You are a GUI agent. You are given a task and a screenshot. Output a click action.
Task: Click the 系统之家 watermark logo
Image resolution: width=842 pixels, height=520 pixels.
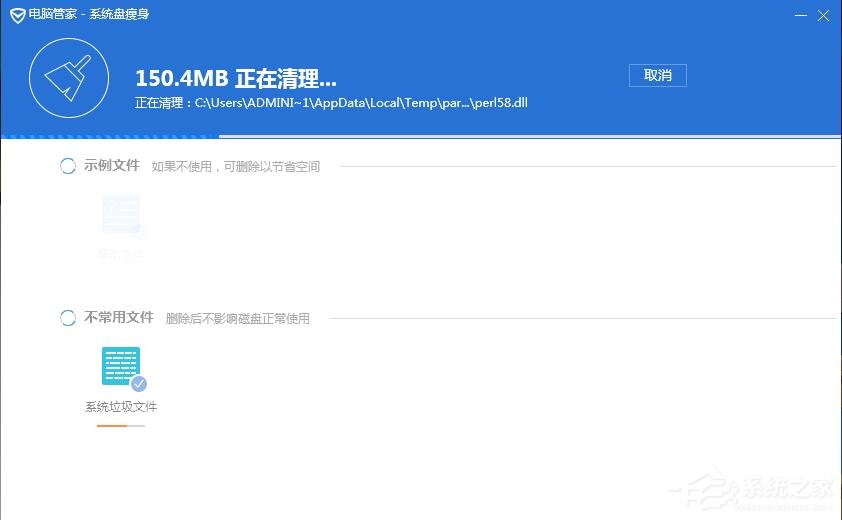click(758, 488)
